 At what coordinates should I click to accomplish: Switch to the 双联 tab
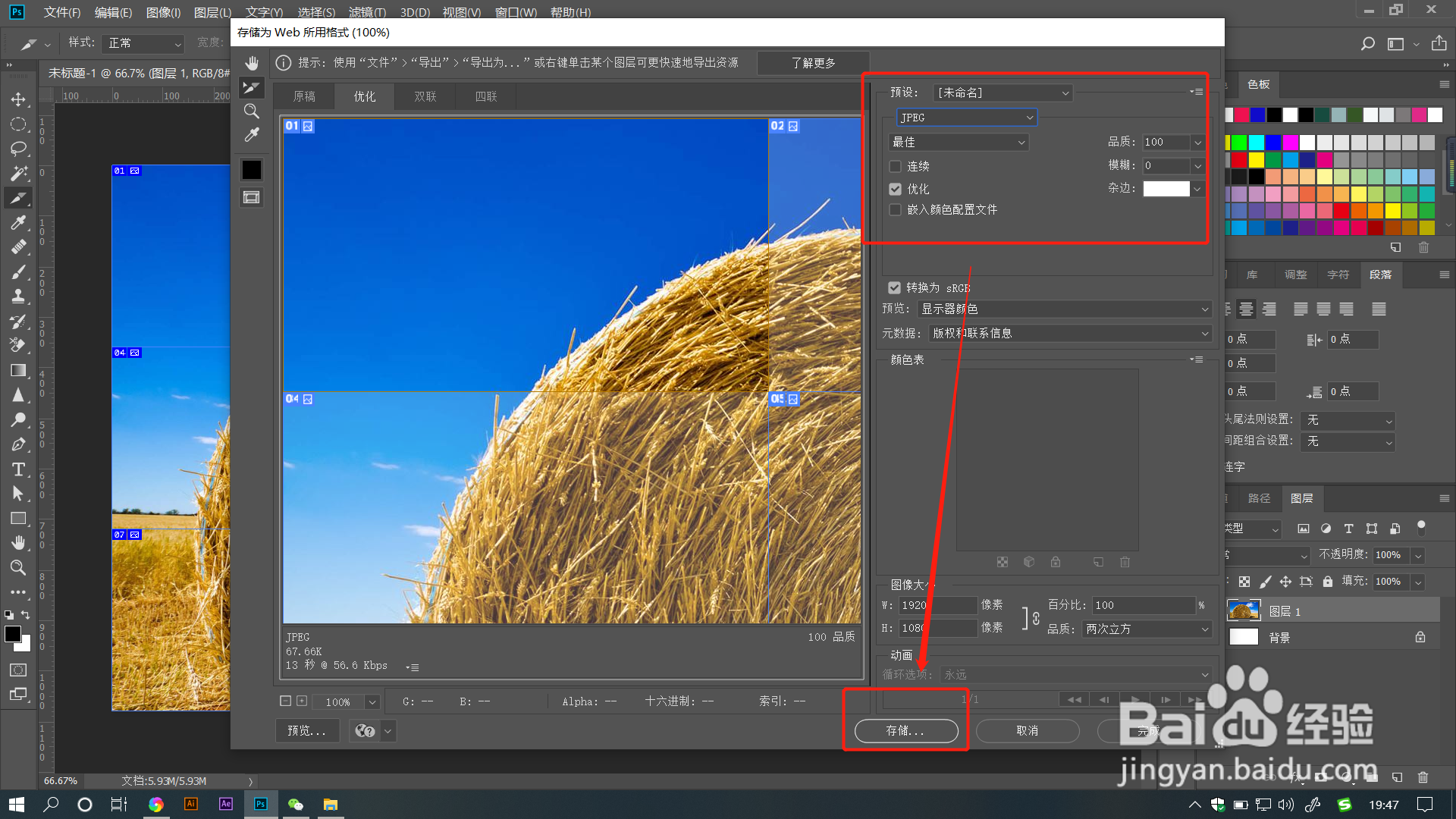pyautogui.click(x=425, y=97)
